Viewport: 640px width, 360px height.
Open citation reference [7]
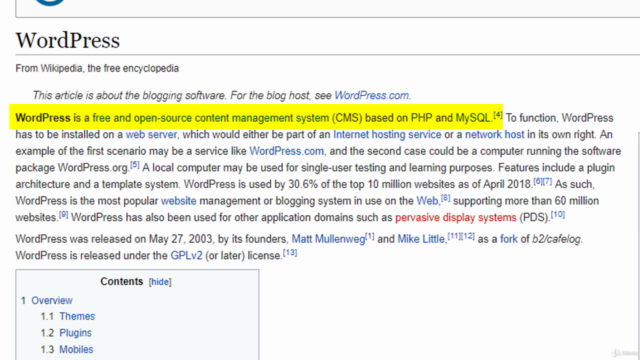[547, 182]
